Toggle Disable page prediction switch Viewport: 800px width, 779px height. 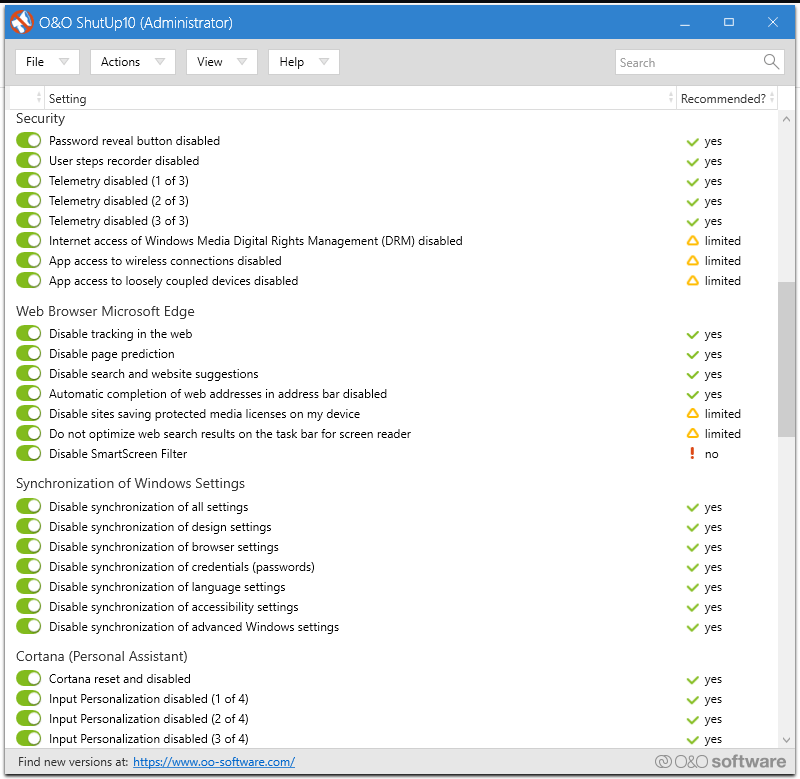(x=29, y=354)
